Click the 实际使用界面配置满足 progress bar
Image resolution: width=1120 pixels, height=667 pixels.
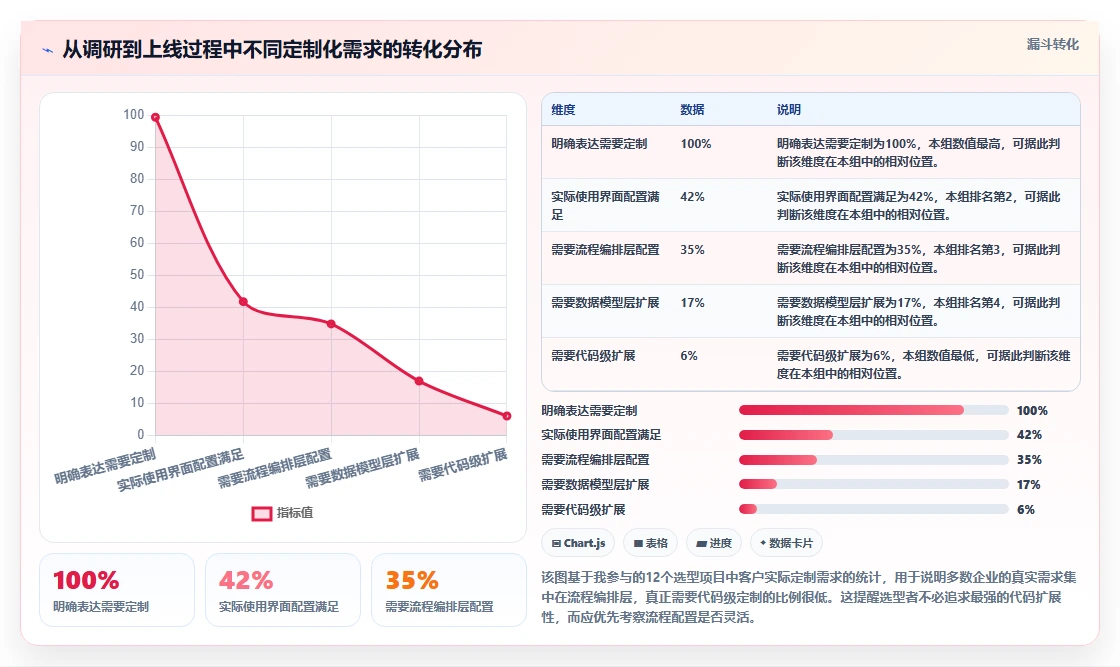(x=874, y=435)
